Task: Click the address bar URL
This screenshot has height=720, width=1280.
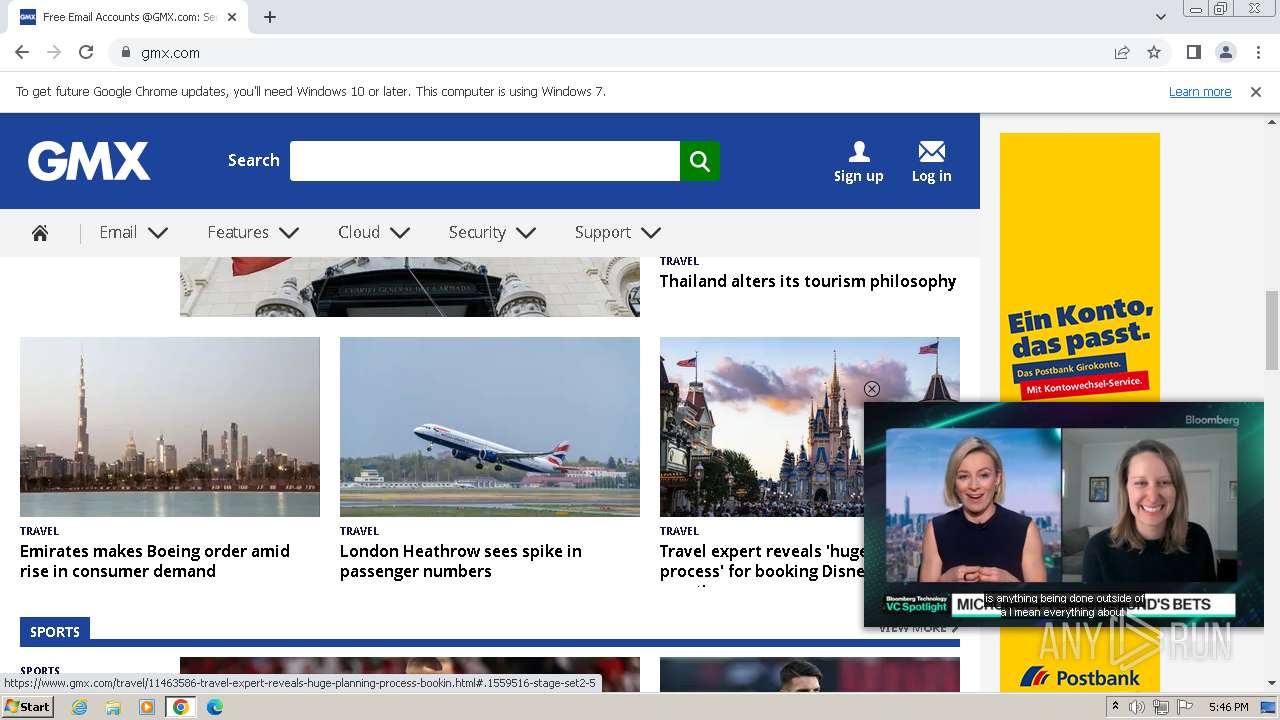Action: 170,53
